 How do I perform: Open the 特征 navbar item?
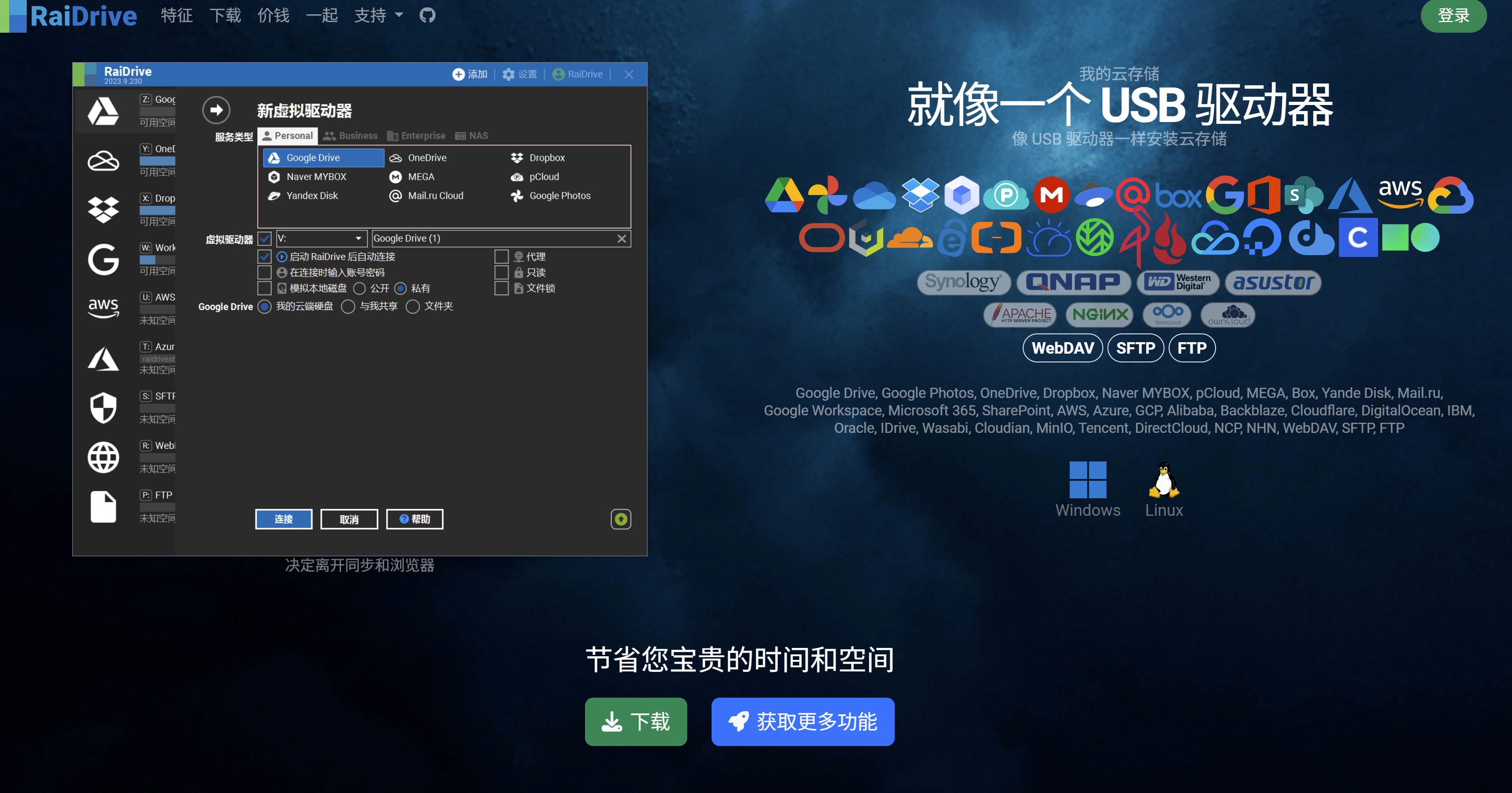click(x=177, y=15)
